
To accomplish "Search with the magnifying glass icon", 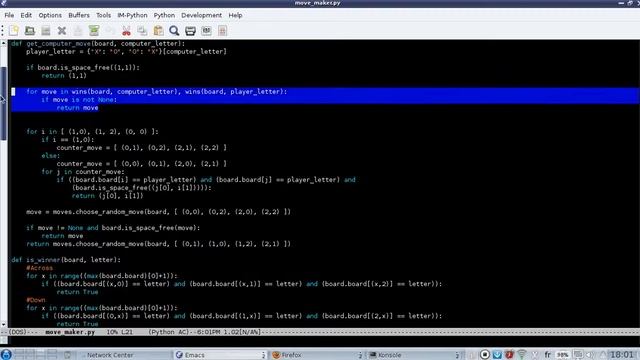I will pos(174,31).
